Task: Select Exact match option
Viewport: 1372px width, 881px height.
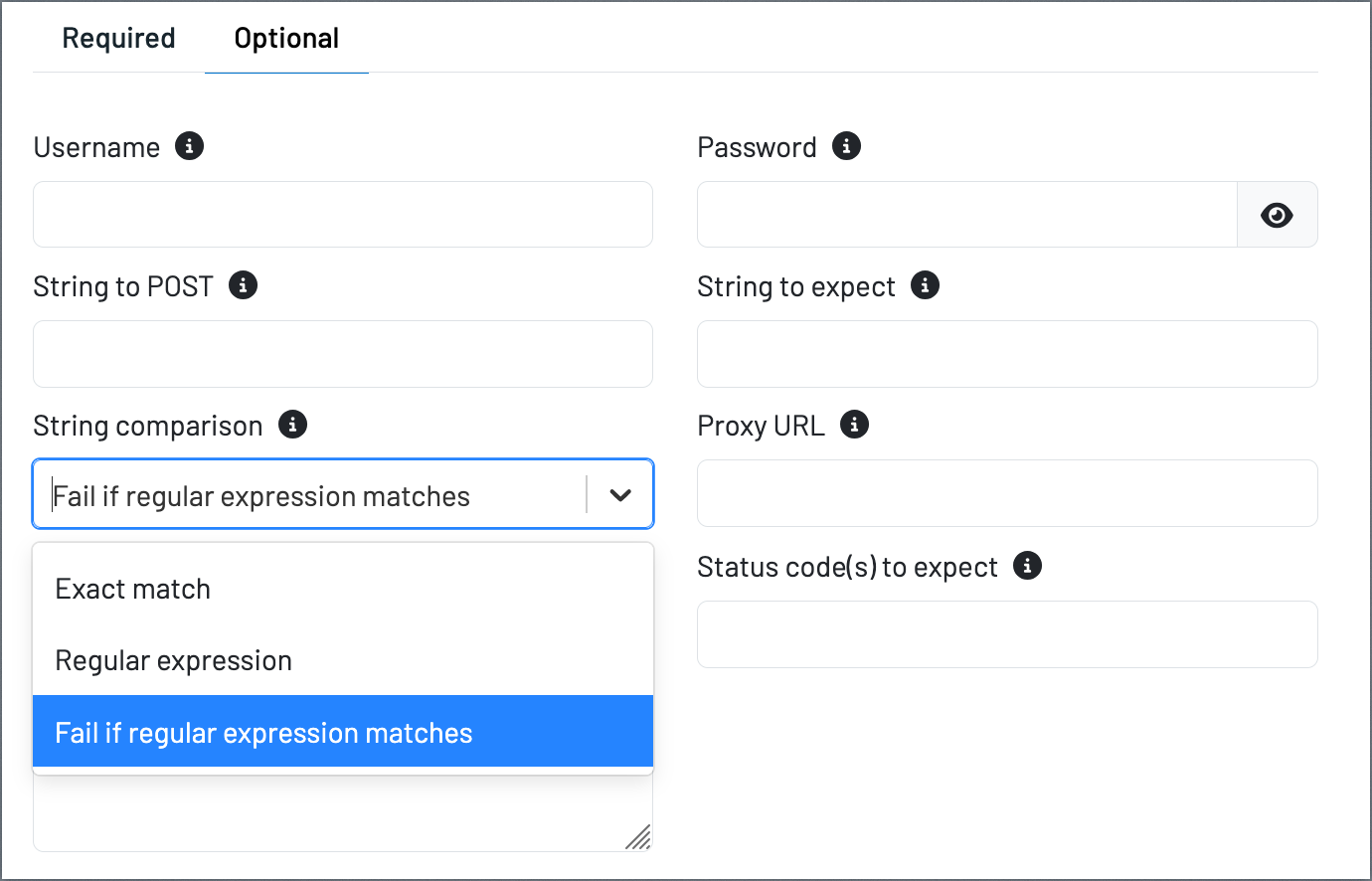Action: pyautogui.click(x=343, y=589)
